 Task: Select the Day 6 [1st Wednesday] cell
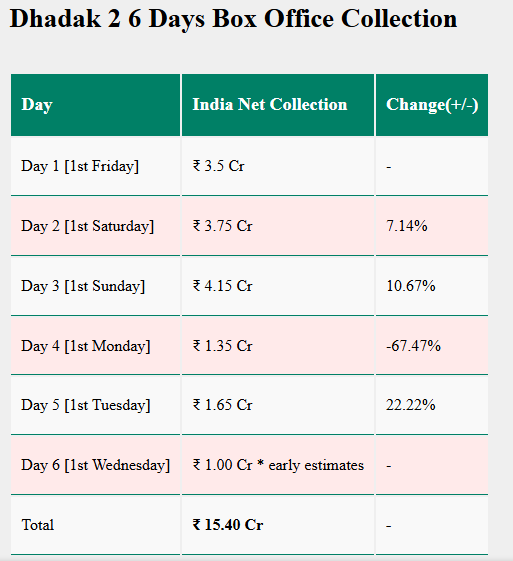pyautogui.click(x=95, y=465)
